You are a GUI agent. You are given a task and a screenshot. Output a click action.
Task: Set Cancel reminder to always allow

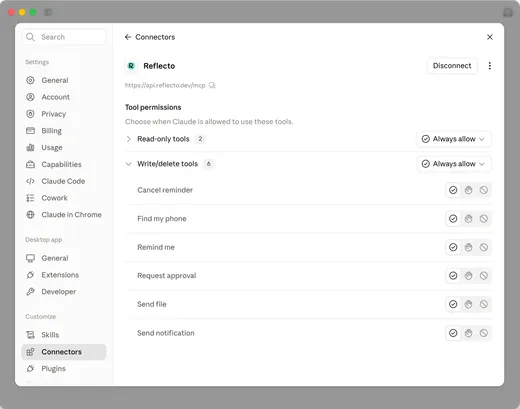pos(453,190)
